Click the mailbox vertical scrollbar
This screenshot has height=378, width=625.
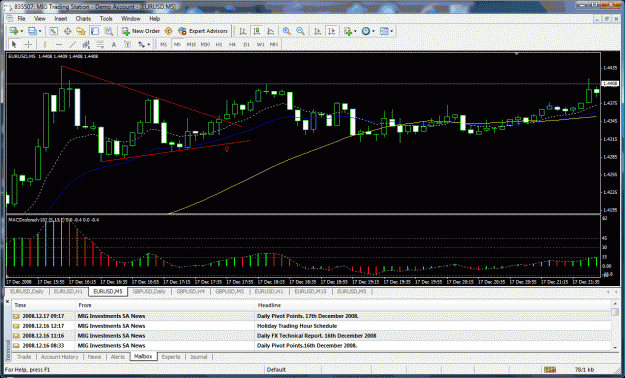click(615, 325)
